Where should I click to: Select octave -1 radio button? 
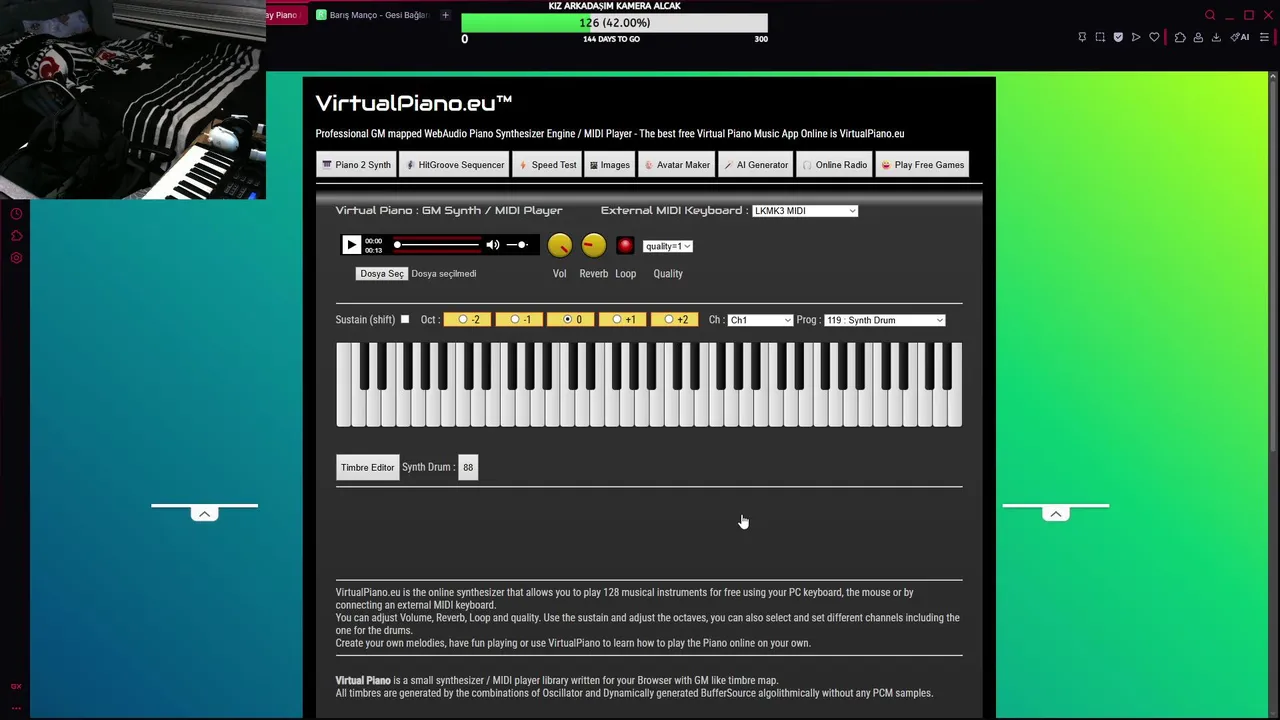coord(514,320)
